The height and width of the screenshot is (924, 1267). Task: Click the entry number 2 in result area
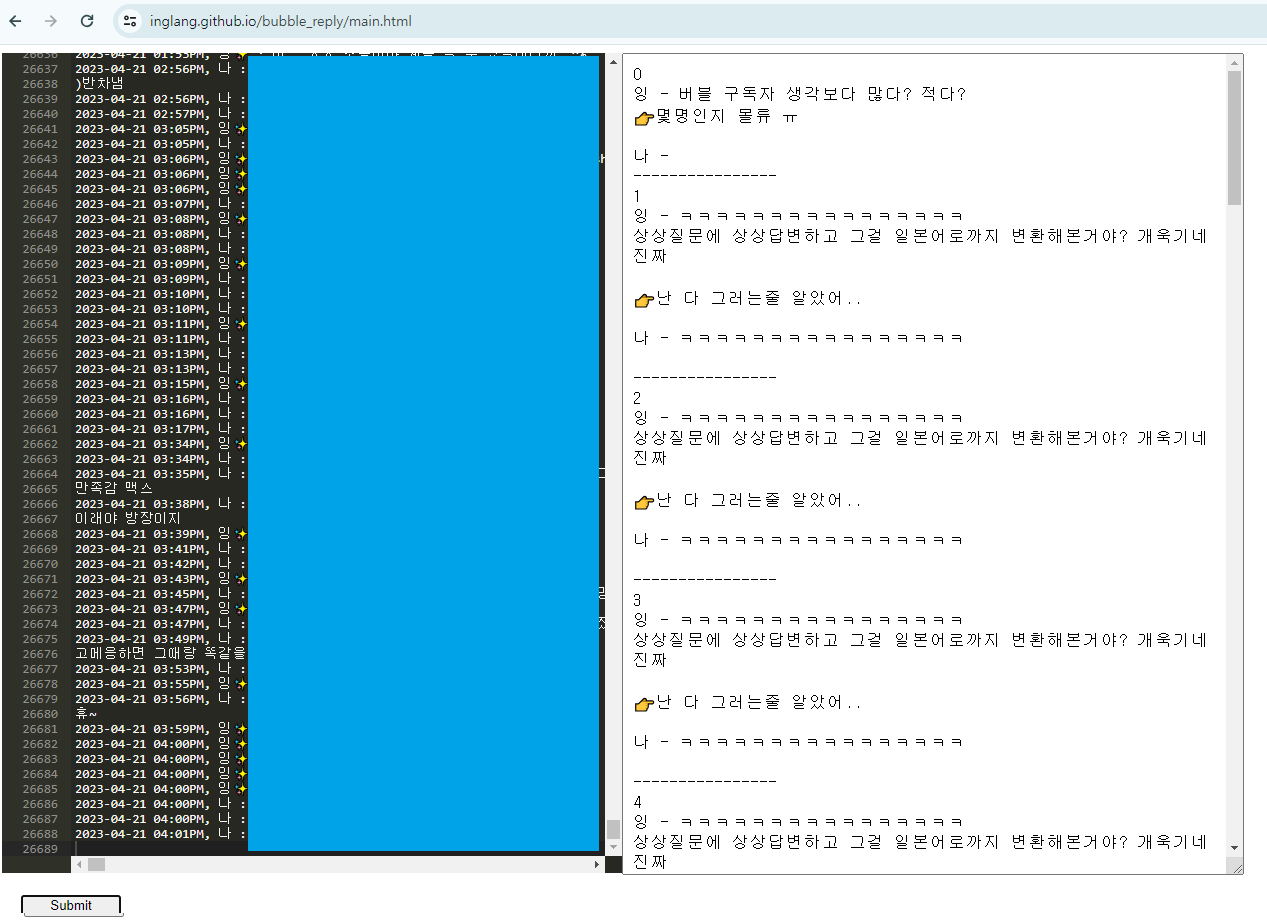[638, 398]
